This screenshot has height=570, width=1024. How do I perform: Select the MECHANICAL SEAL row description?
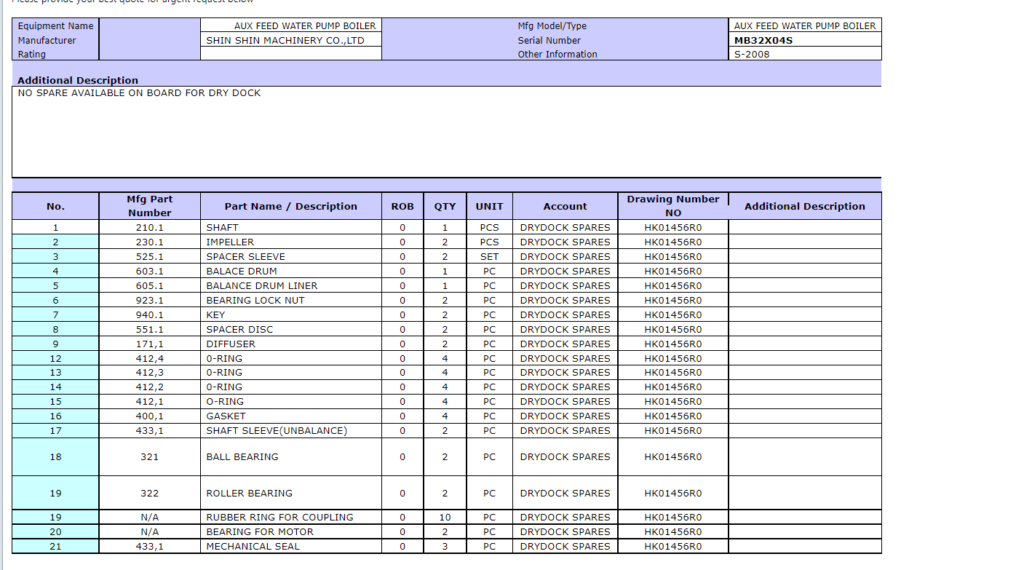coord(253,547)
